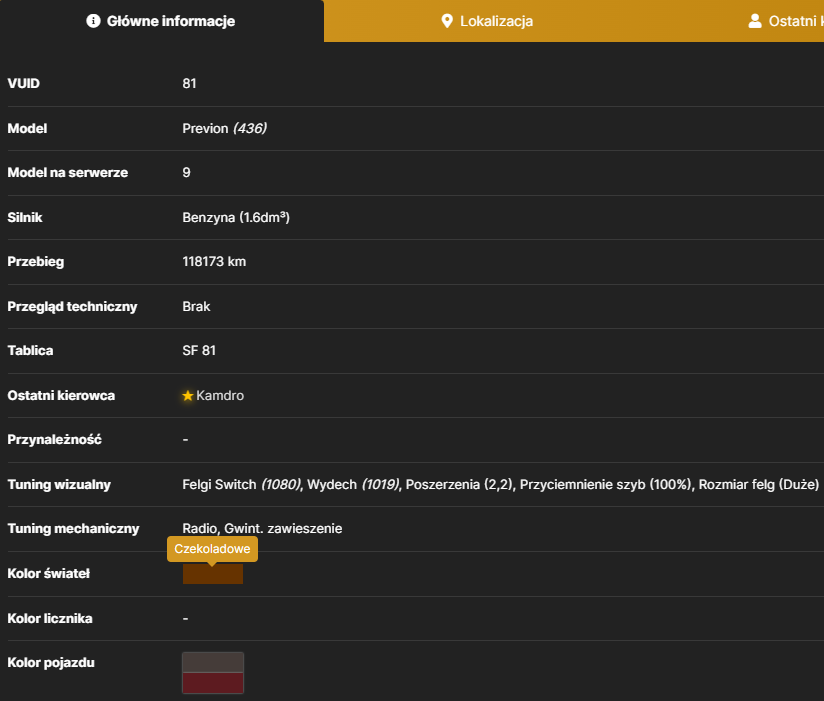This screenshot has width=824, height=701.
Task: Click the Benzyna (1.6dm³) engine value
Action: (236, 218)
